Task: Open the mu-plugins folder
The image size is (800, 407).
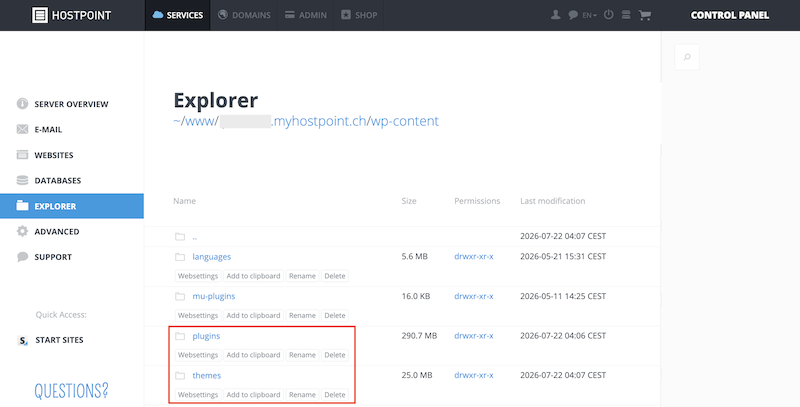Action: click(214, 296)
